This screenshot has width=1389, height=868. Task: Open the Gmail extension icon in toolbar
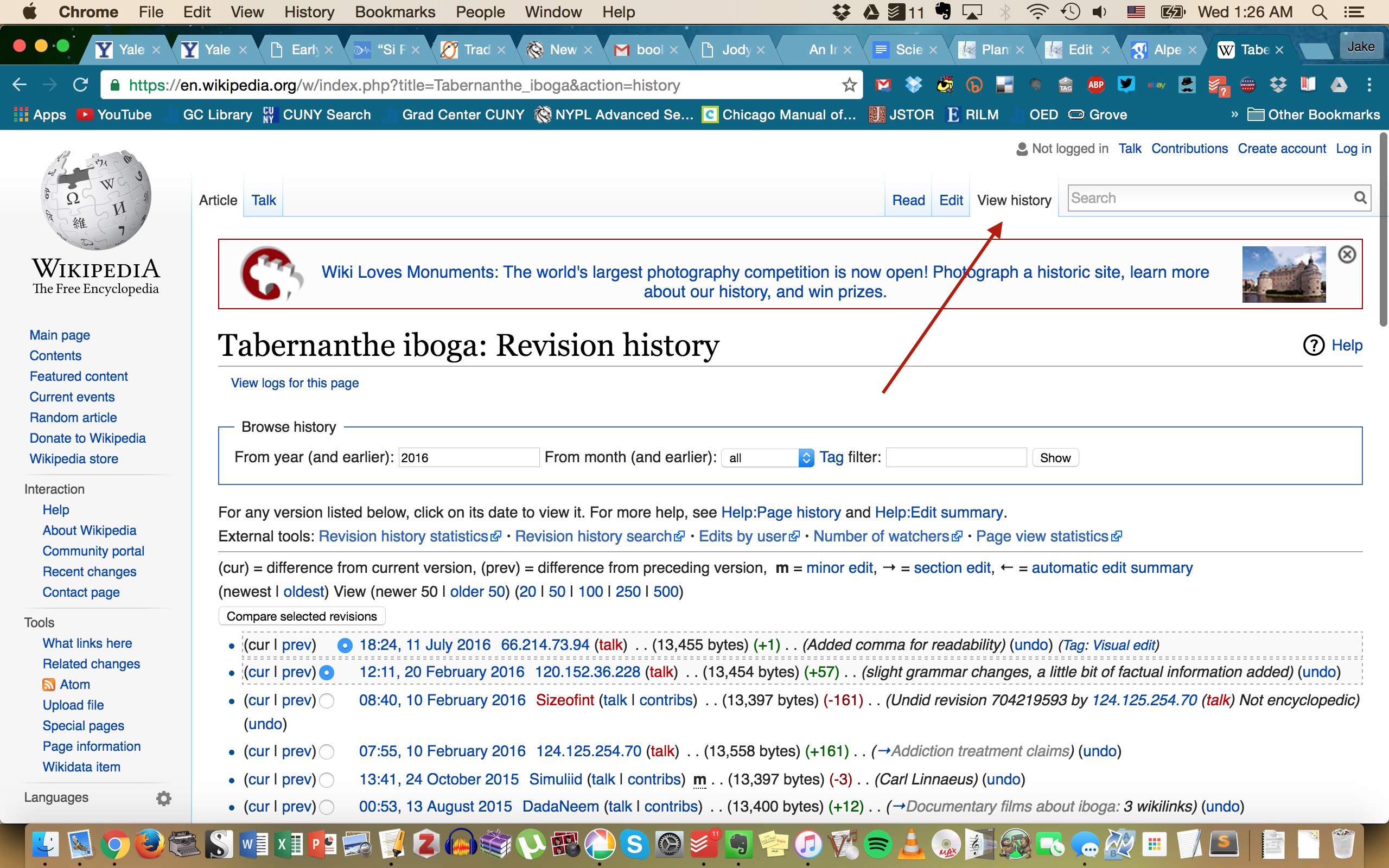coord(883,85)
